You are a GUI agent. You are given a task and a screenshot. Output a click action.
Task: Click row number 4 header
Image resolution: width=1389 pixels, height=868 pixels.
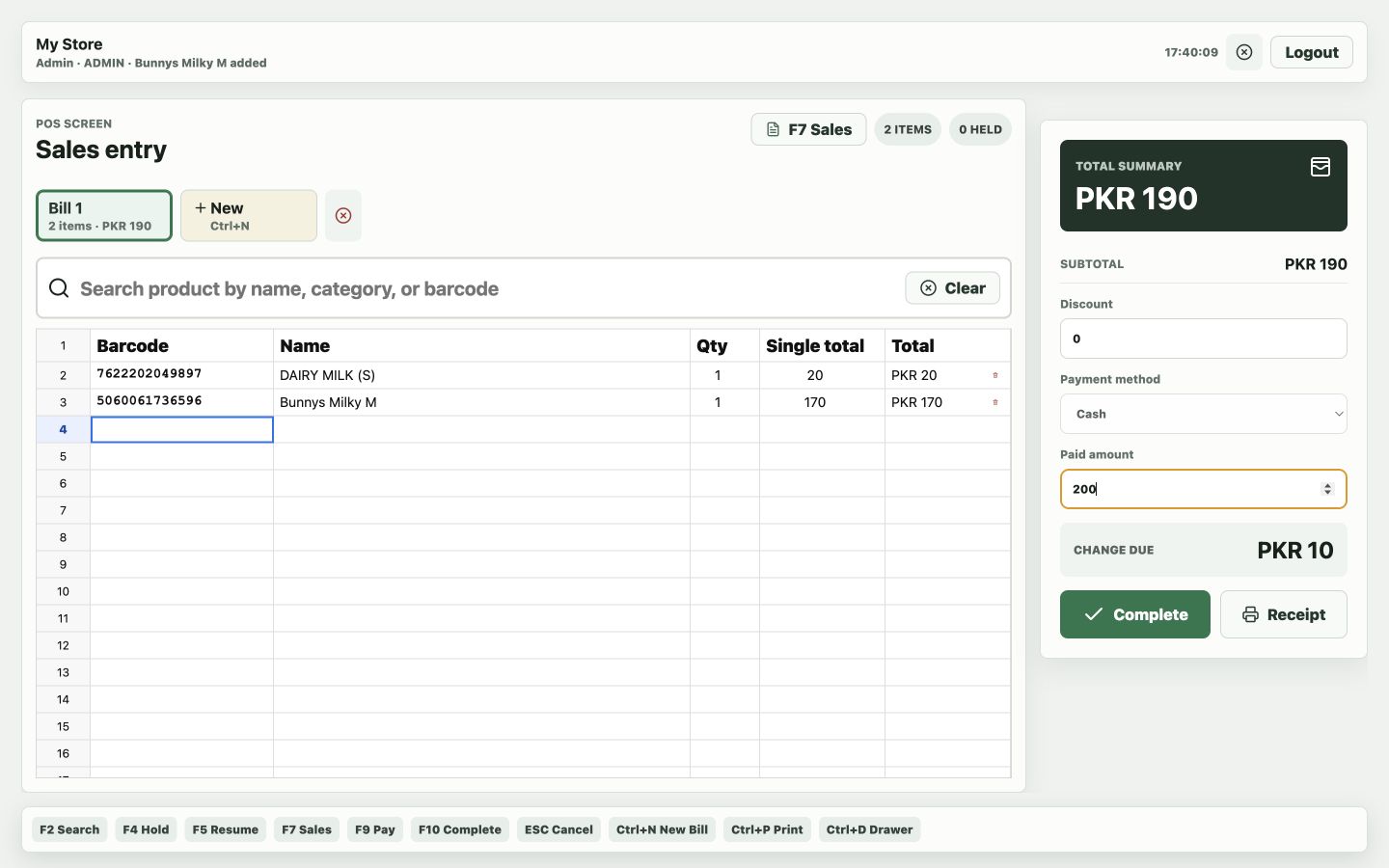pos(64,429)
